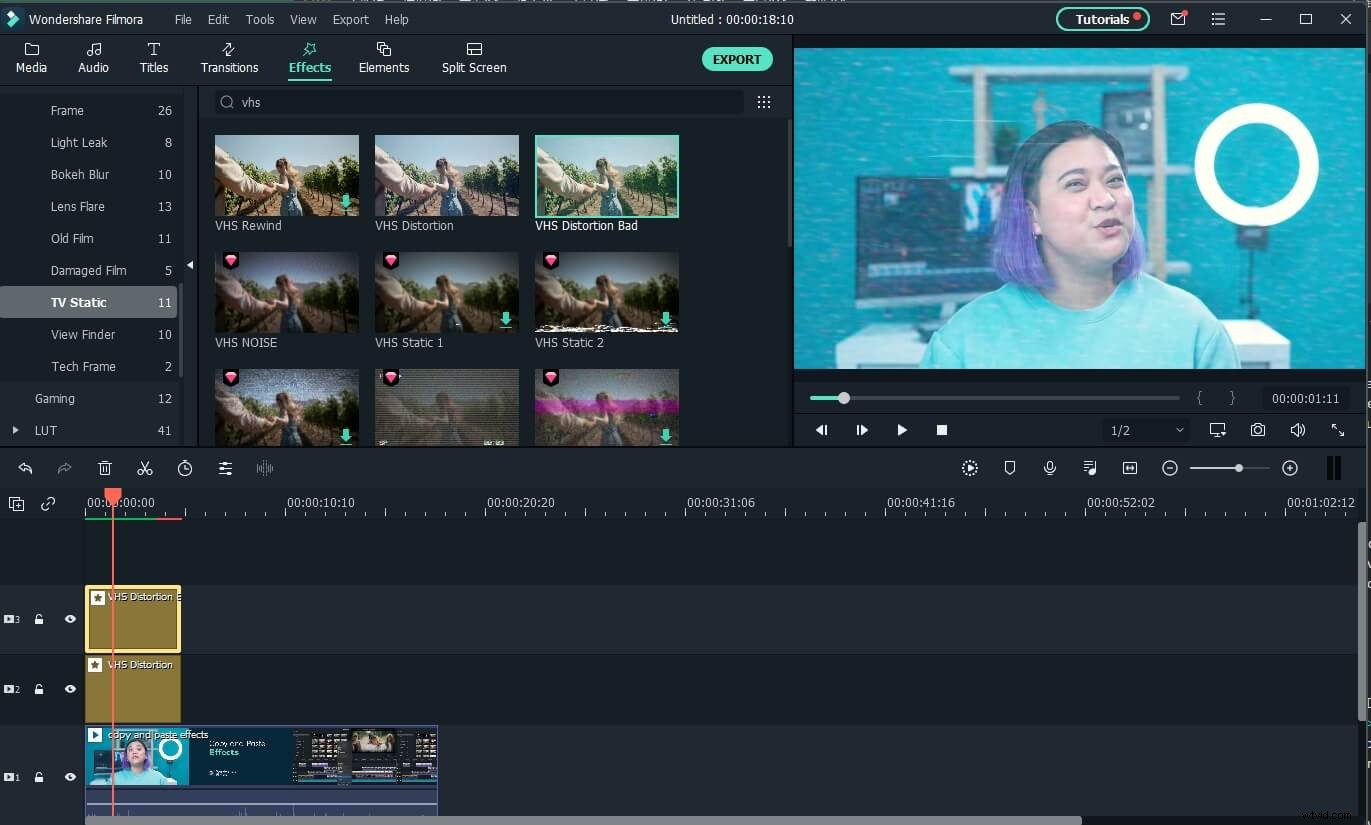
Task: Hide track three with the eye icon
Action: click(70, 619)
